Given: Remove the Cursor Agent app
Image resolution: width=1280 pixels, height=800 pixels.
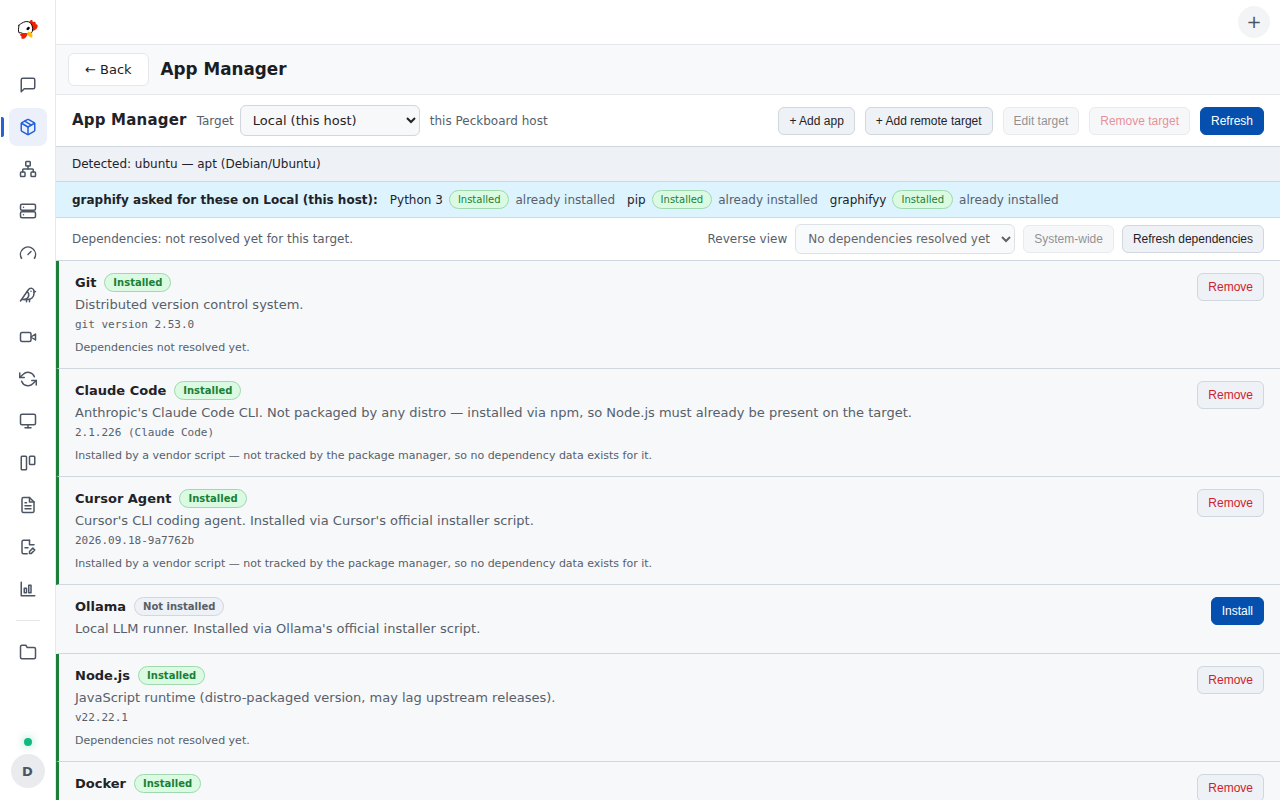Looking at the screenshot, I should (1230, 503).
